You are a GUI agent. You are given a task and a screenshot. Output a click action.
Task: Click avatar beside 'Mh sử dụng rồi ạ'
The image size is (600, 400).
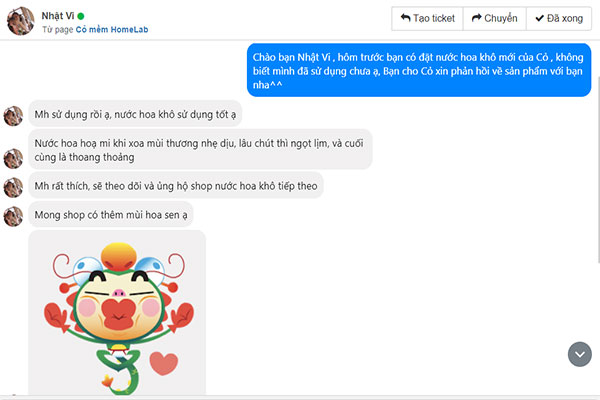pyautogui.click(x=13, y=116)
